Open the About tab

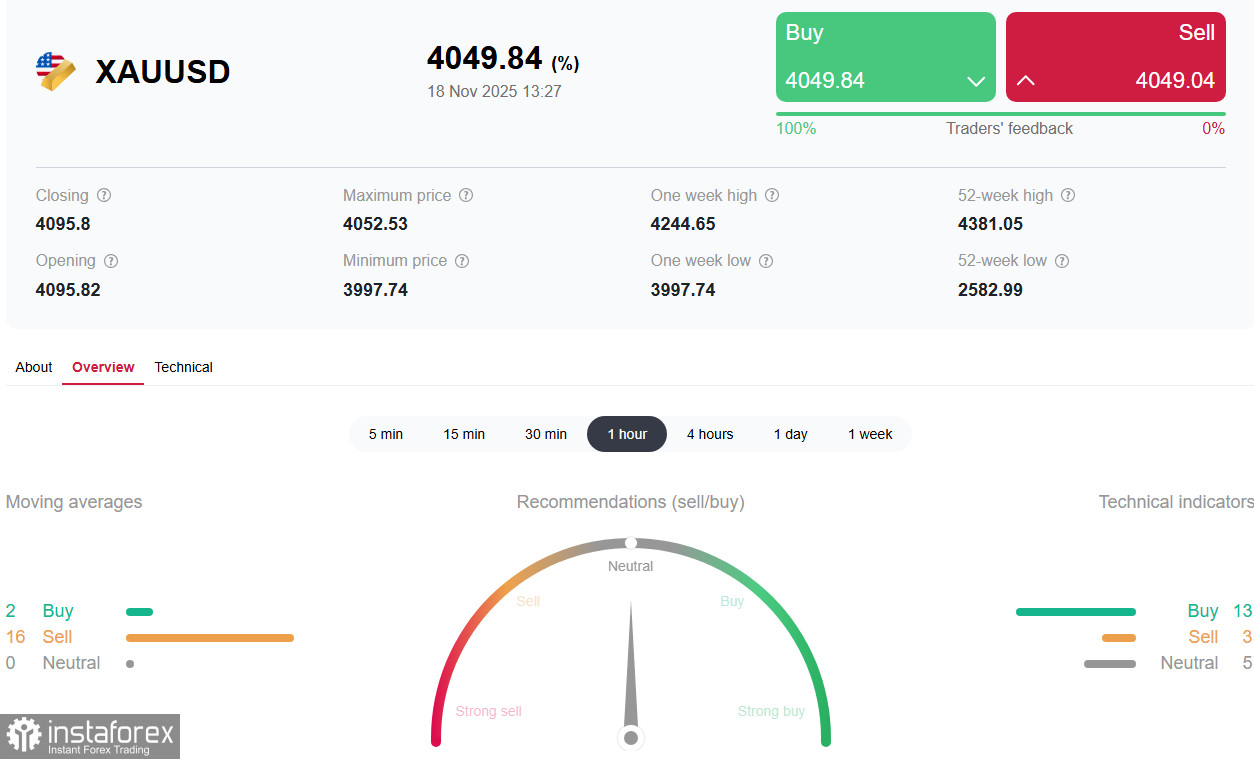33,367
